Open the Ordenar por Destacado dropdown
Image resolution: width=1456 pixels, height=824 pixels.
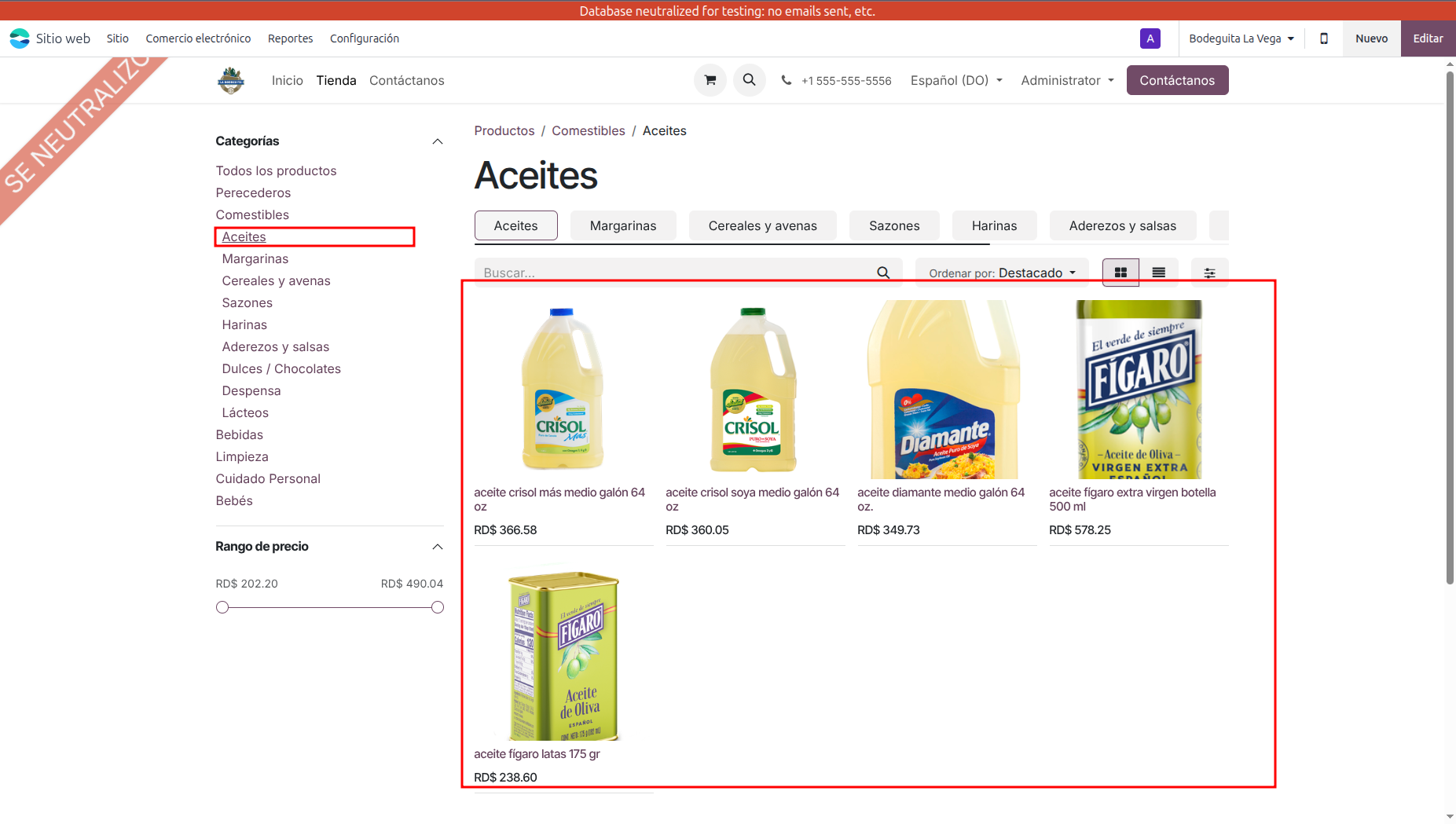pos(1002,273)
